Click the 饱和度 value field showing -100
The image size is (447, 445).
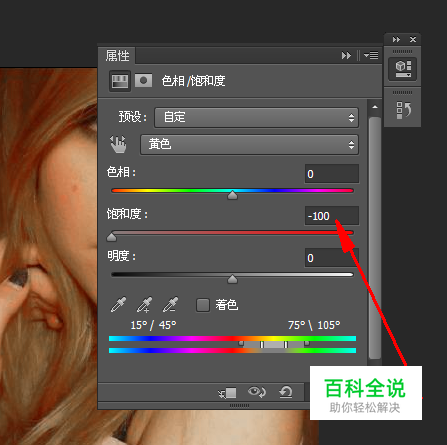(x=332, y=216)
